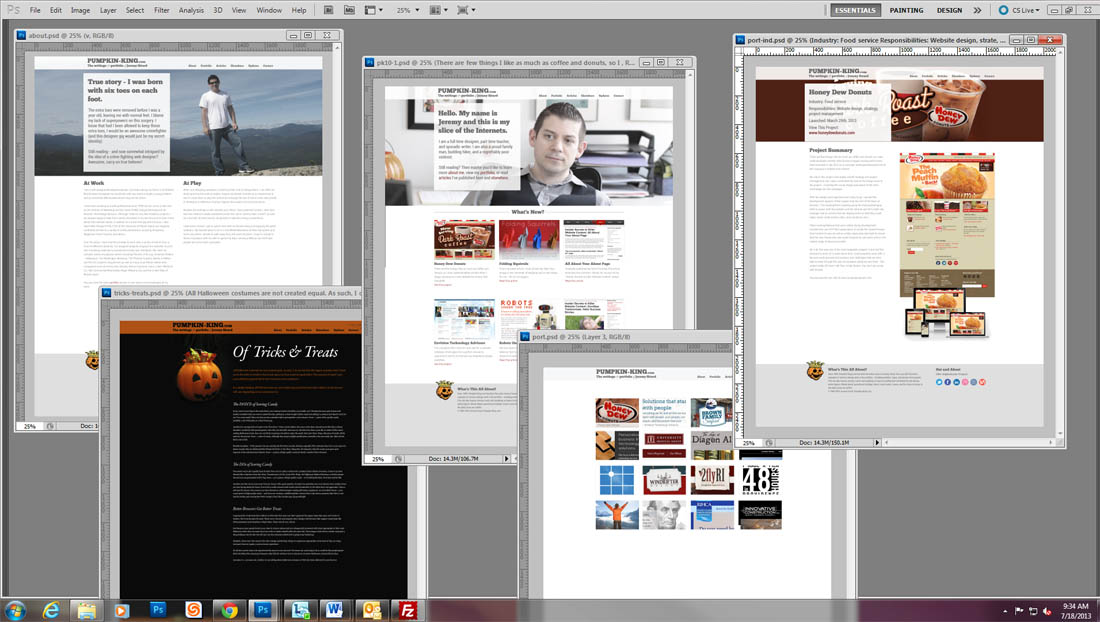Click status icon beside pk10-1.psd zoom field
This screenshot has width=1100, height=622.
398,459
